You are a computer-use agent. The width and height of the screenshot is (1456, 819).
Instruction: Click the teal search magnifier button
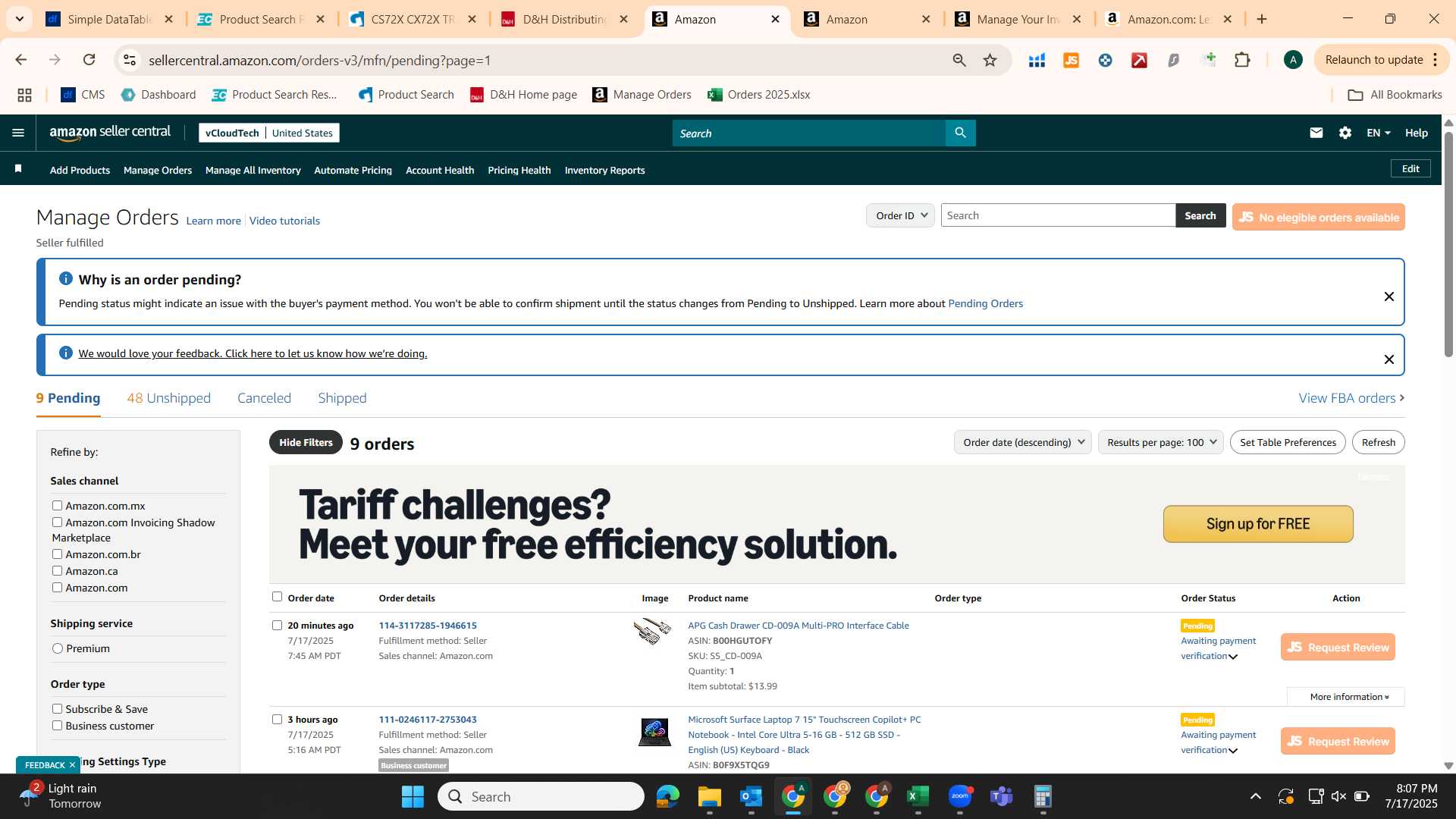(960, 133)
